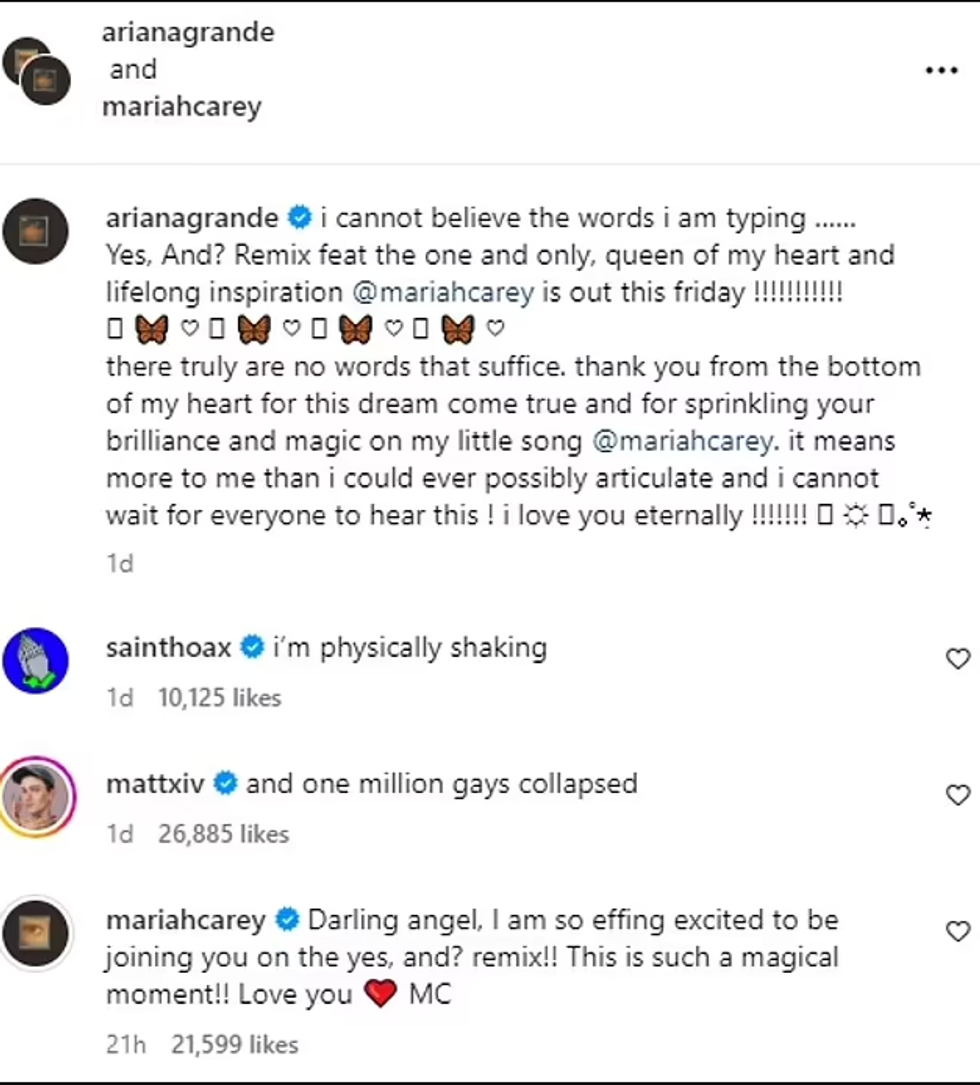Open mariahcarey username in post header
Image resolution: width=980 pixels, height=1085 pixels.
click(x=182, y=106)
